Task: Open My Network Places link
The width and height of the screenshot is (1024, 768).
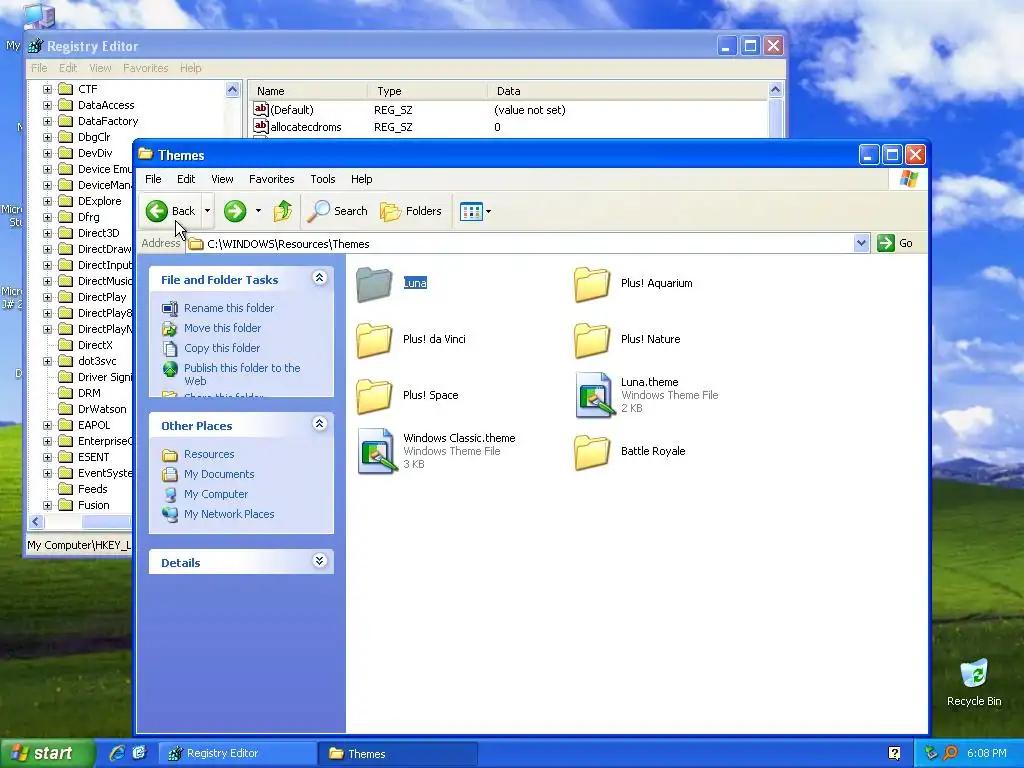Action: [229, 514]
